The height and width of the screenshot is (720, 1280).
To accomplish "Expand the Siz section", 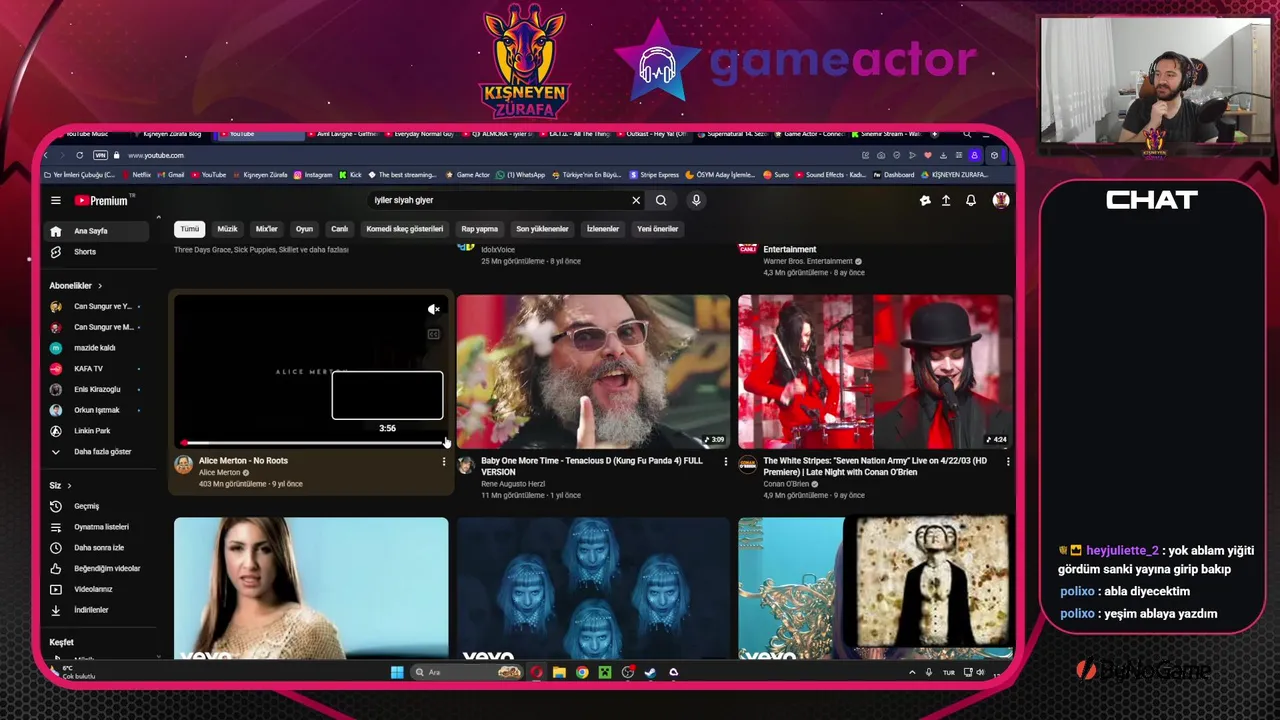I will [x=60, y=485].
